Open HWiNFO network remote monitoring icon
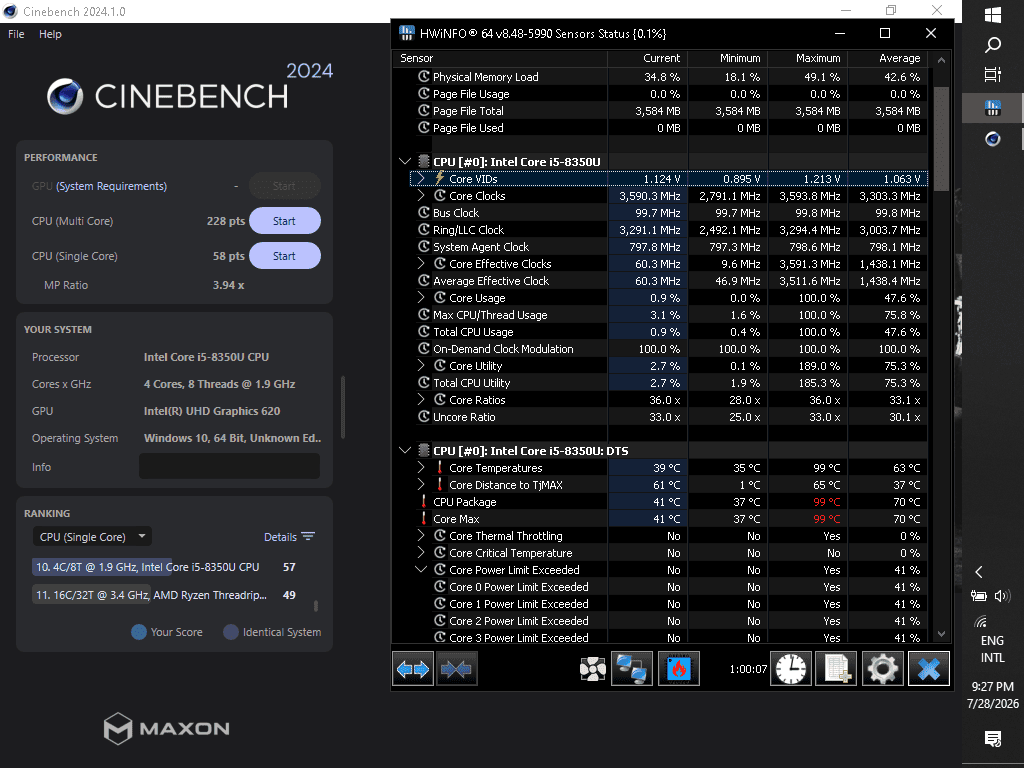Viewport: 1024px width, 768px height. click(x=632, y=669)
